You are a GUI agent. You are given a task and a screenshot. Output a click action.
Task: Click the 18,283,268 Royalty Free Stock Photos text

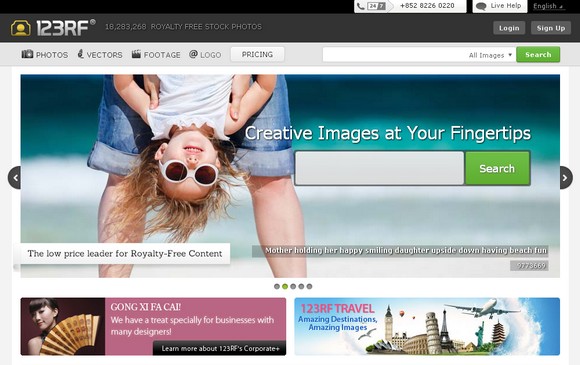point(183,27)
